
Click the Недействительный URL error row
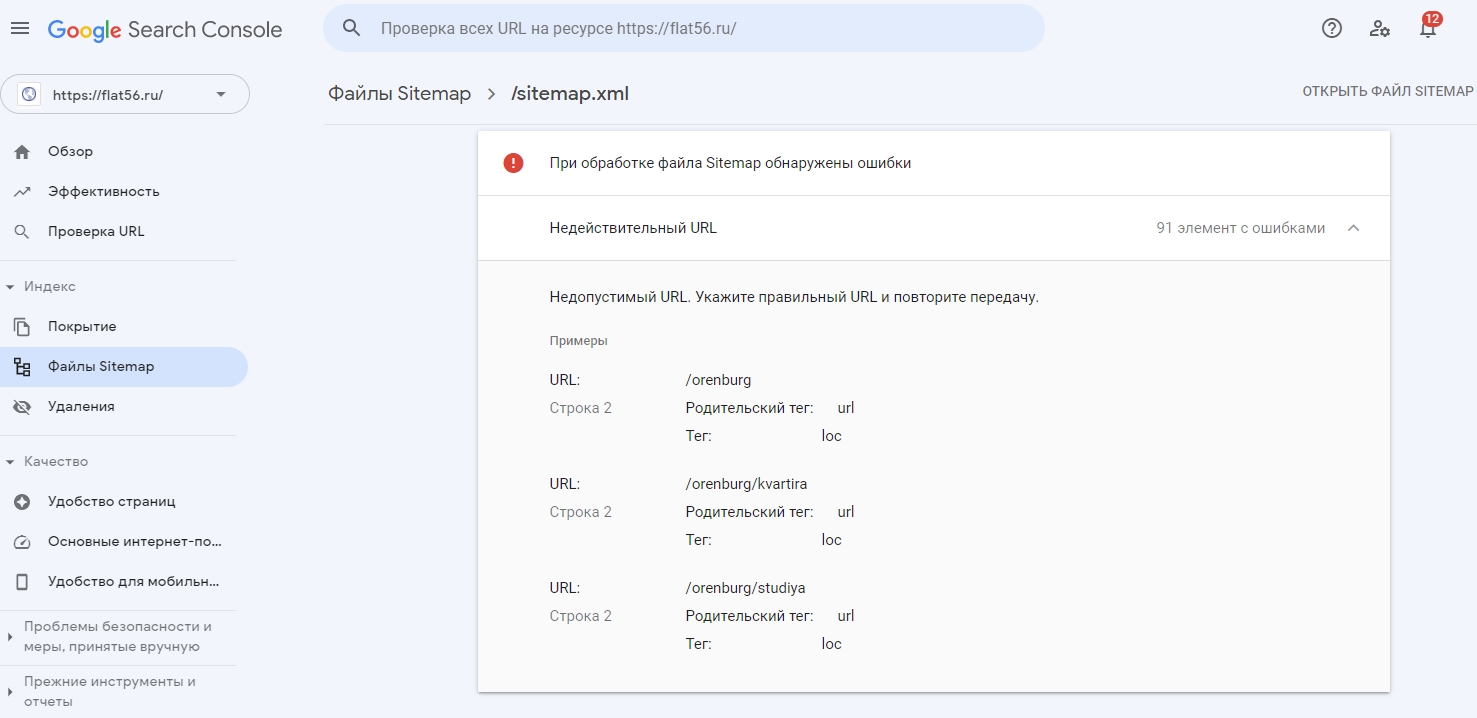click(x=934, y=228)
